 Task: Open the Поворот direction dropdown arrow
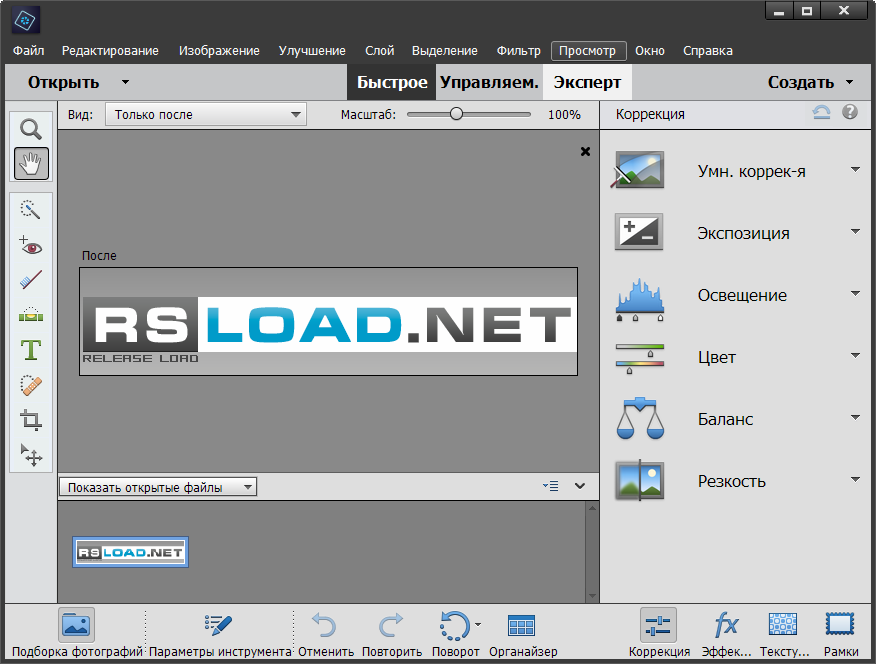pos(478,624)
